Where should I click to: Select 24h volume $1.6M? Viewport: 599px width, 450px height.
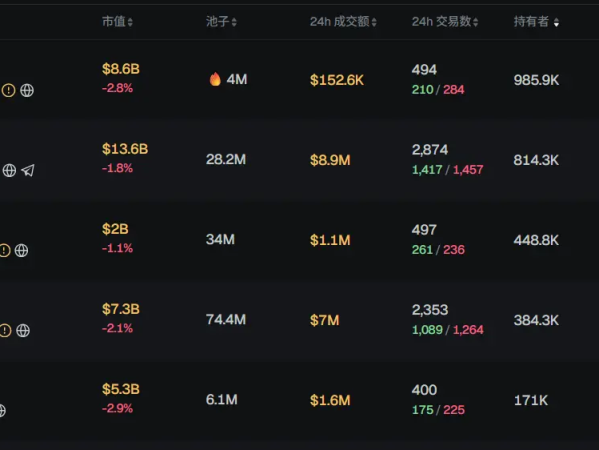[x=330, y=400]
